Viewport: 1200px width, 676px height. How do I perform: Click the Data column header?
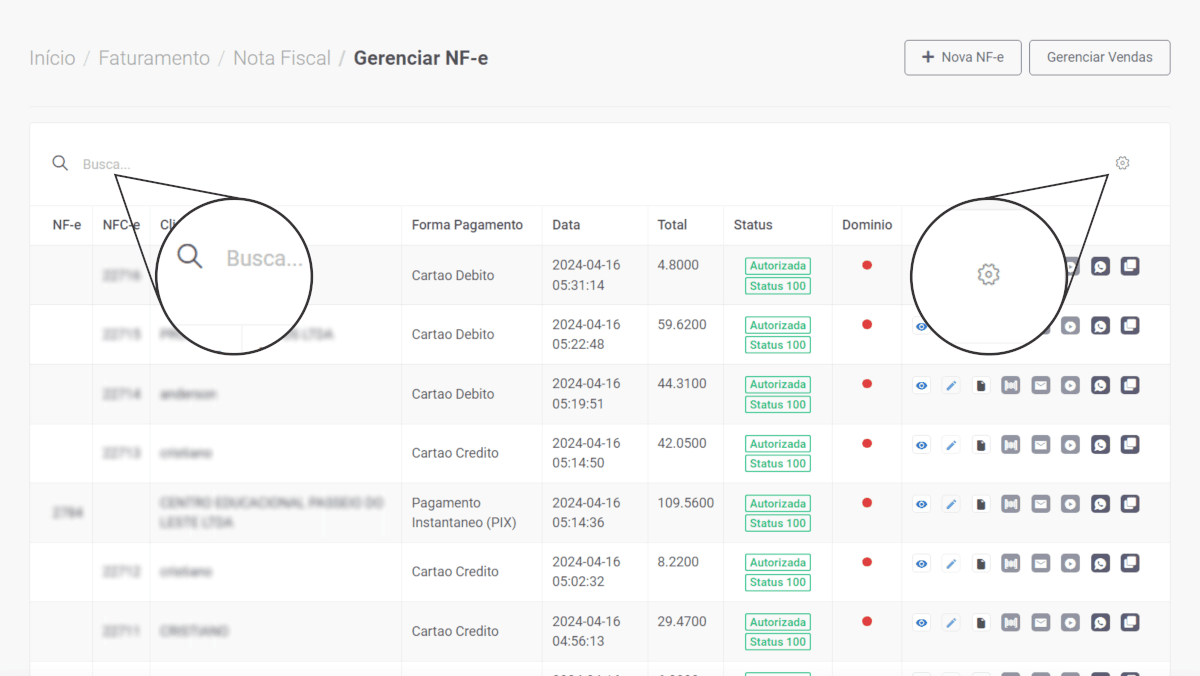tap(566, 225)
